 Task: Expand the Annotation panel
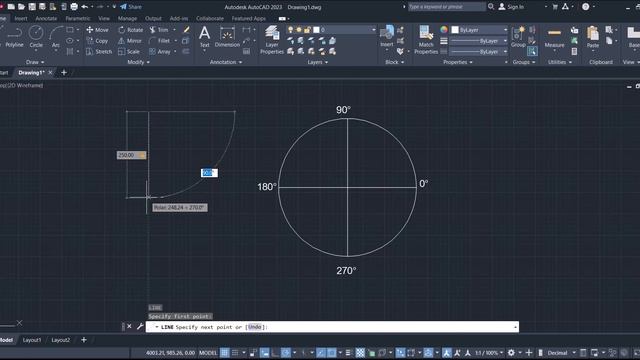pyautogui.click(x=226, y=62)
